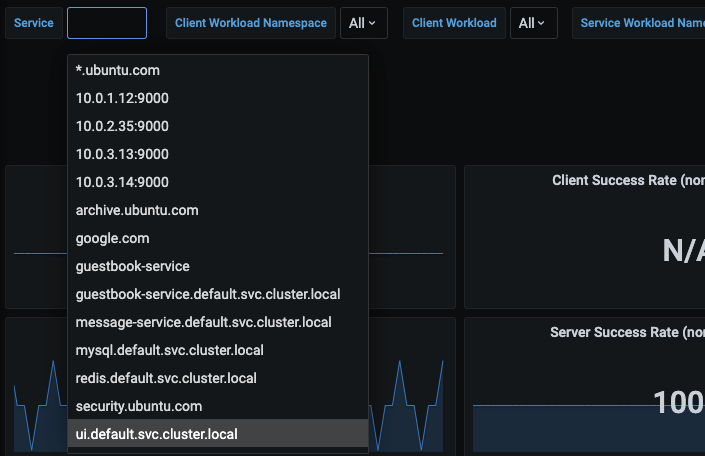Pick the guestbook-service option
The height and width of the screenshot is (456, 705).
[132, 266]
